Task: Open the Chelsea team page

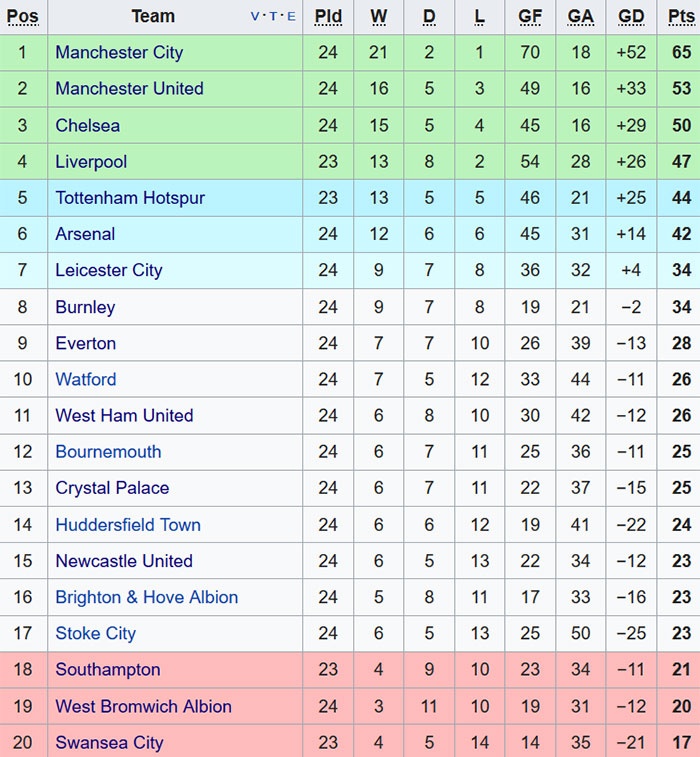Action: click(87, 125)
